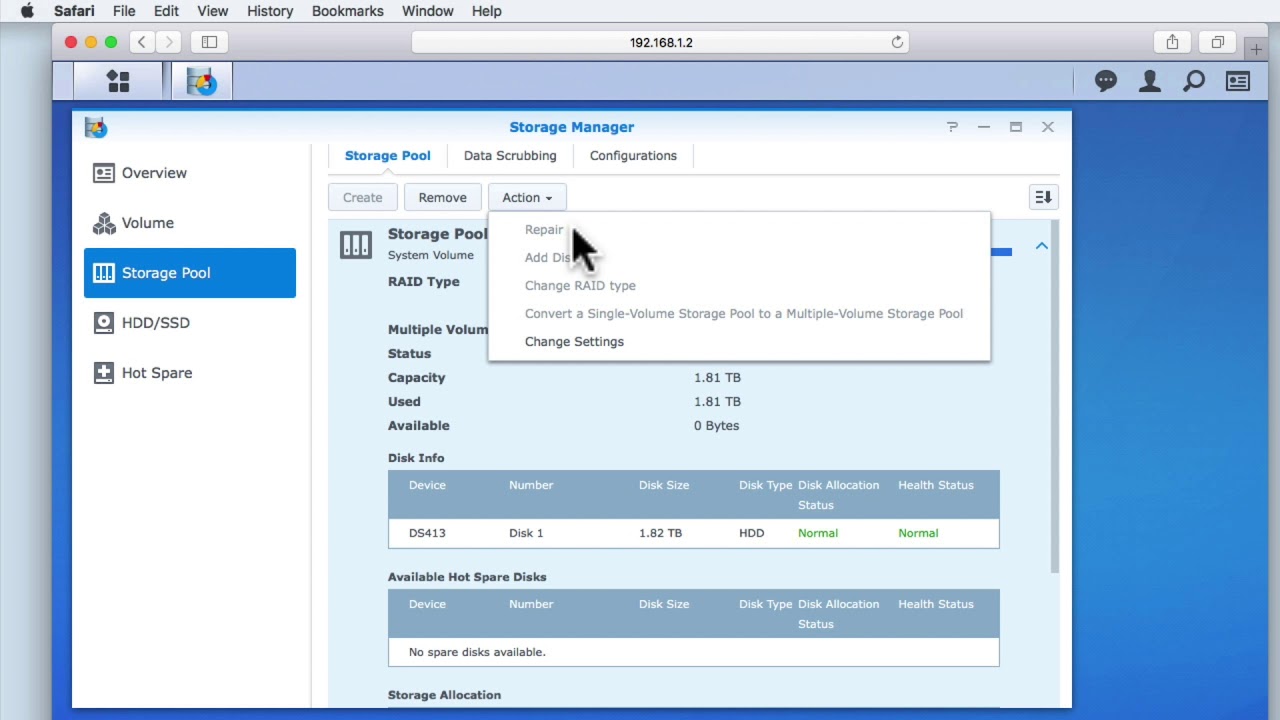Open the notifications chat bubble icon

(1106, 82)
